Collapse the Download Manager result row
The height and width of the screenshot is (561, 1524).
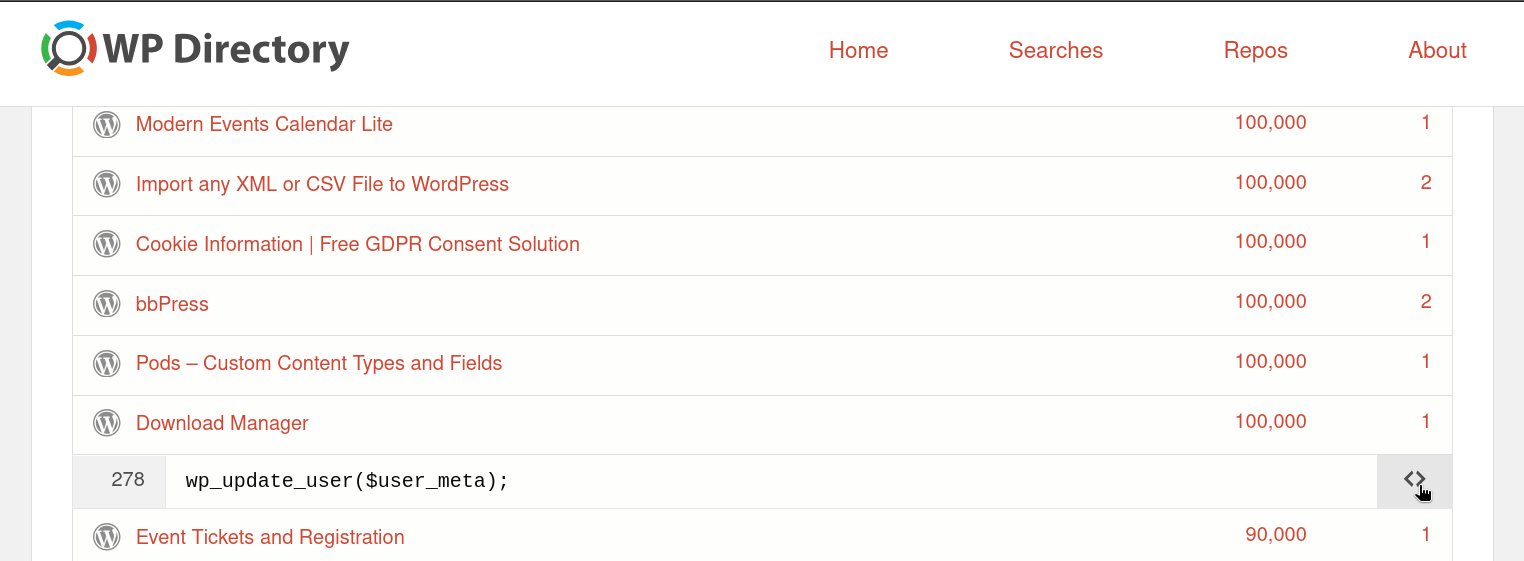(x=222, y=424)
